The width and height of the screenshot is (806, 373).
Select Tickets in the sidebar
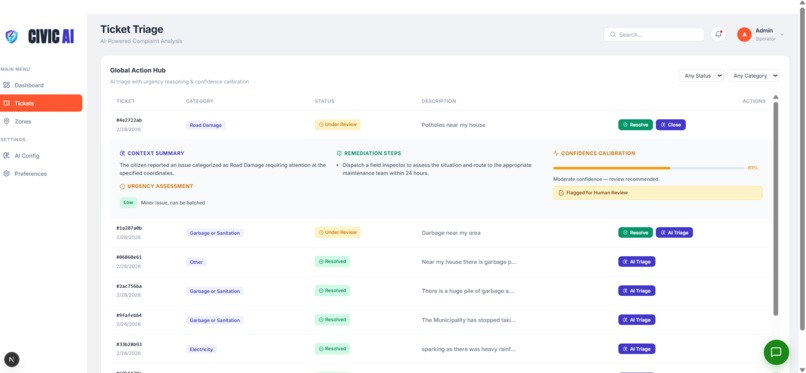click(41, 103)
